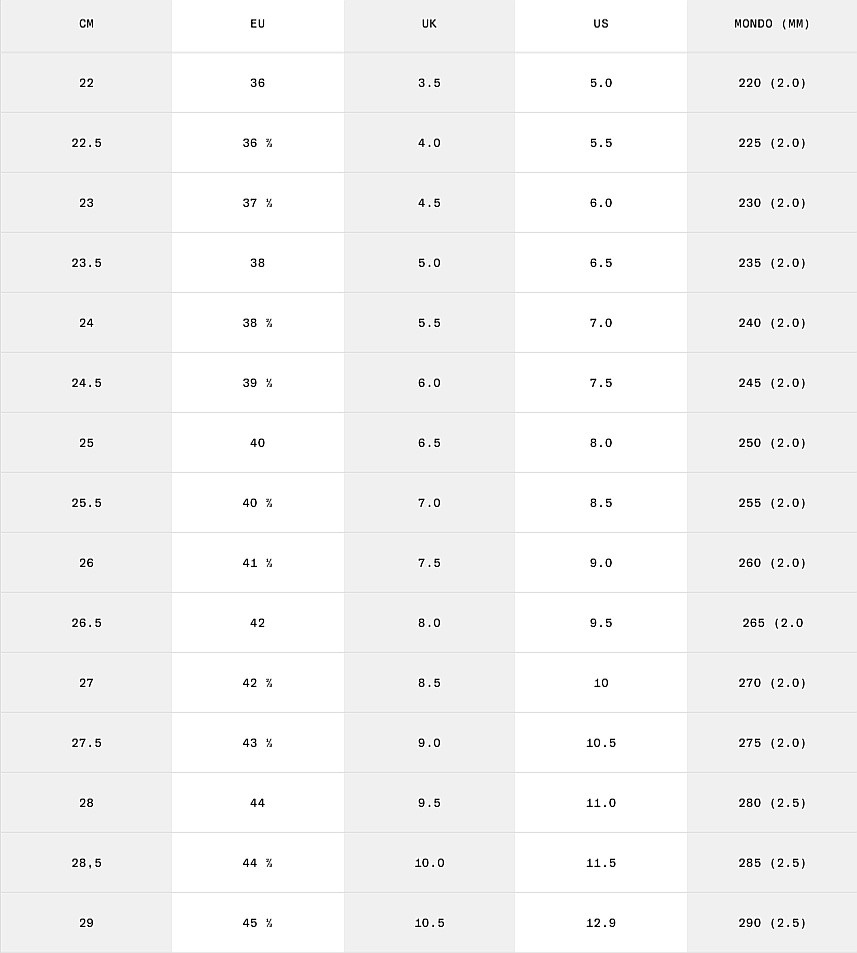Select the UK 3.5 cell
This screenshot has width=857, height=953.
(429, 83)
